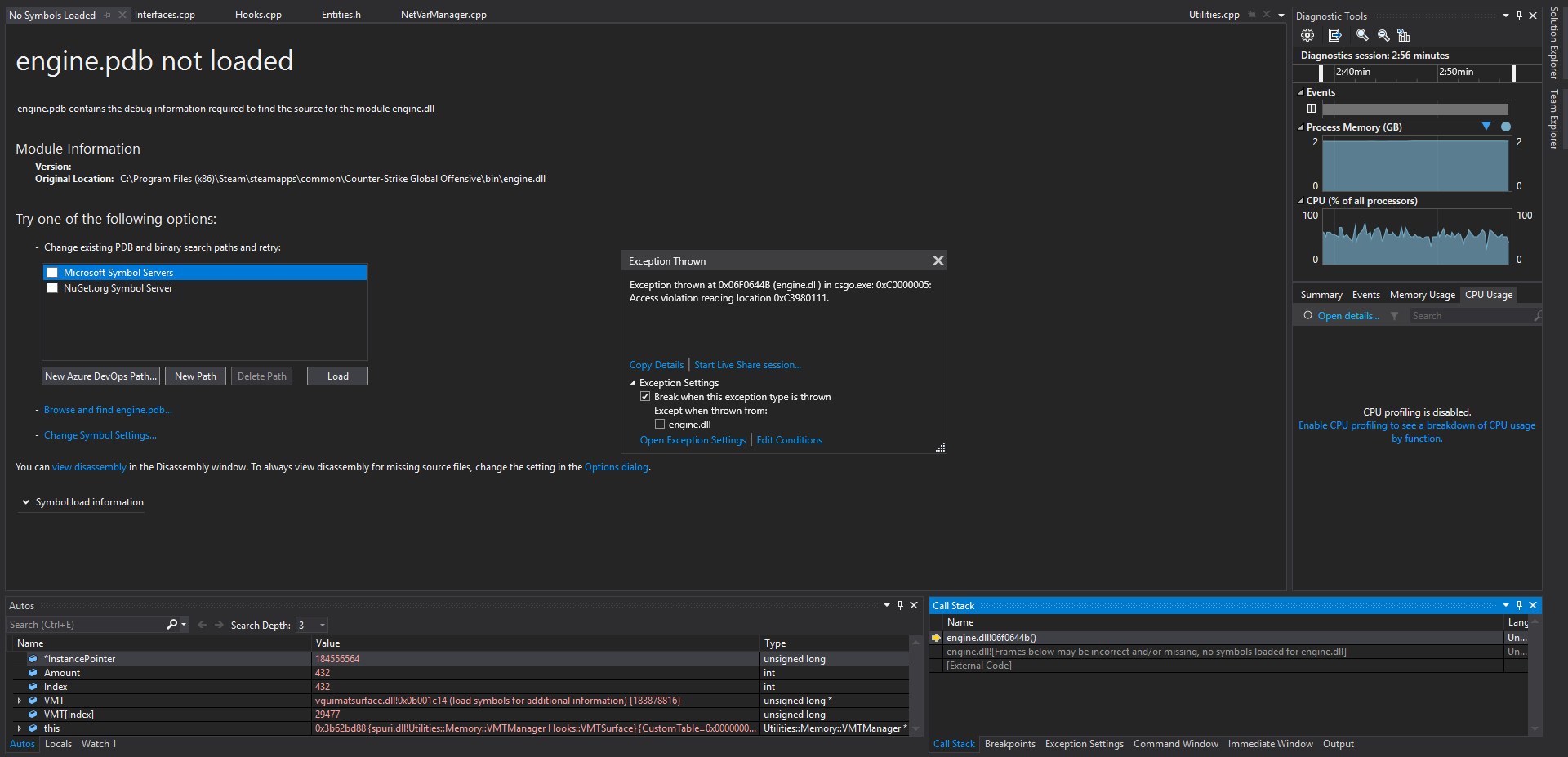
Task: Click the Load button
Action: click(337, 376)
